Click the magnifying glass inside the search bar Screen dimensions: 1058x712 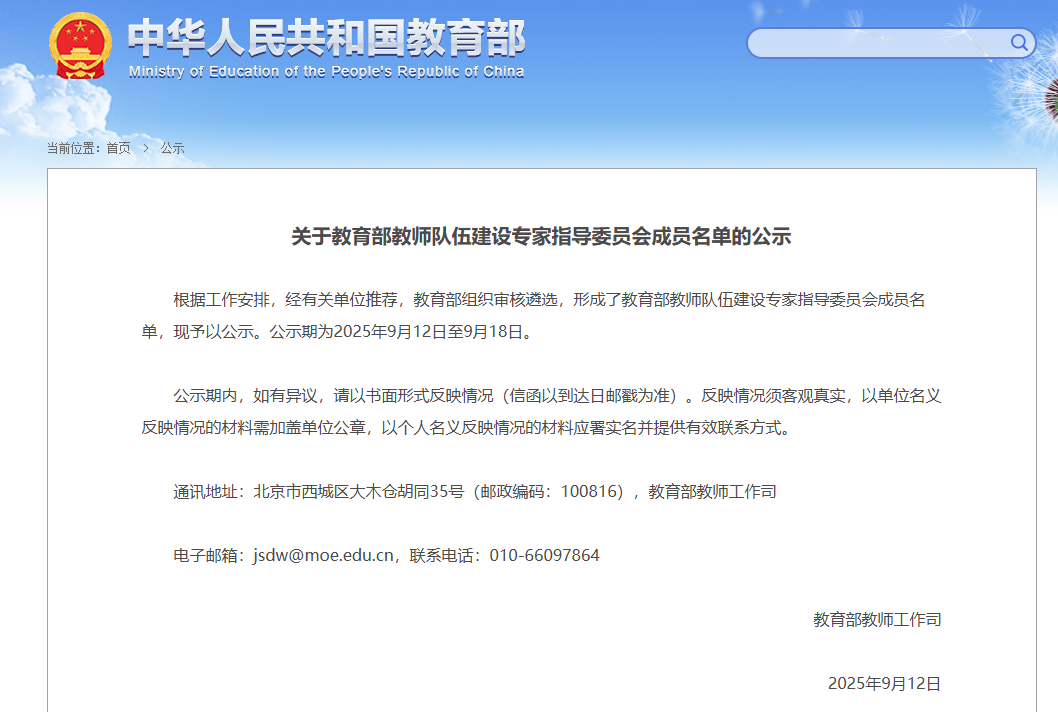1018,44
